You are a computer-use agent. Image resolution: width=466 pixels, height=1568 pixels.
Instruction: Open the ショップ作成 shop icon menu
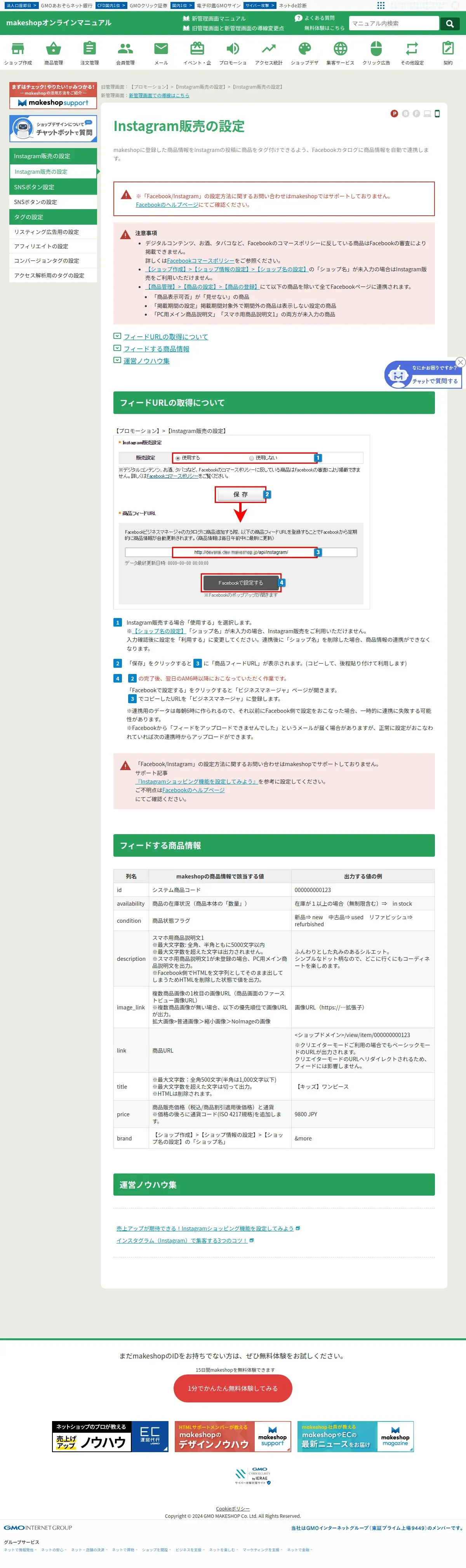click(x=18, y=54)
